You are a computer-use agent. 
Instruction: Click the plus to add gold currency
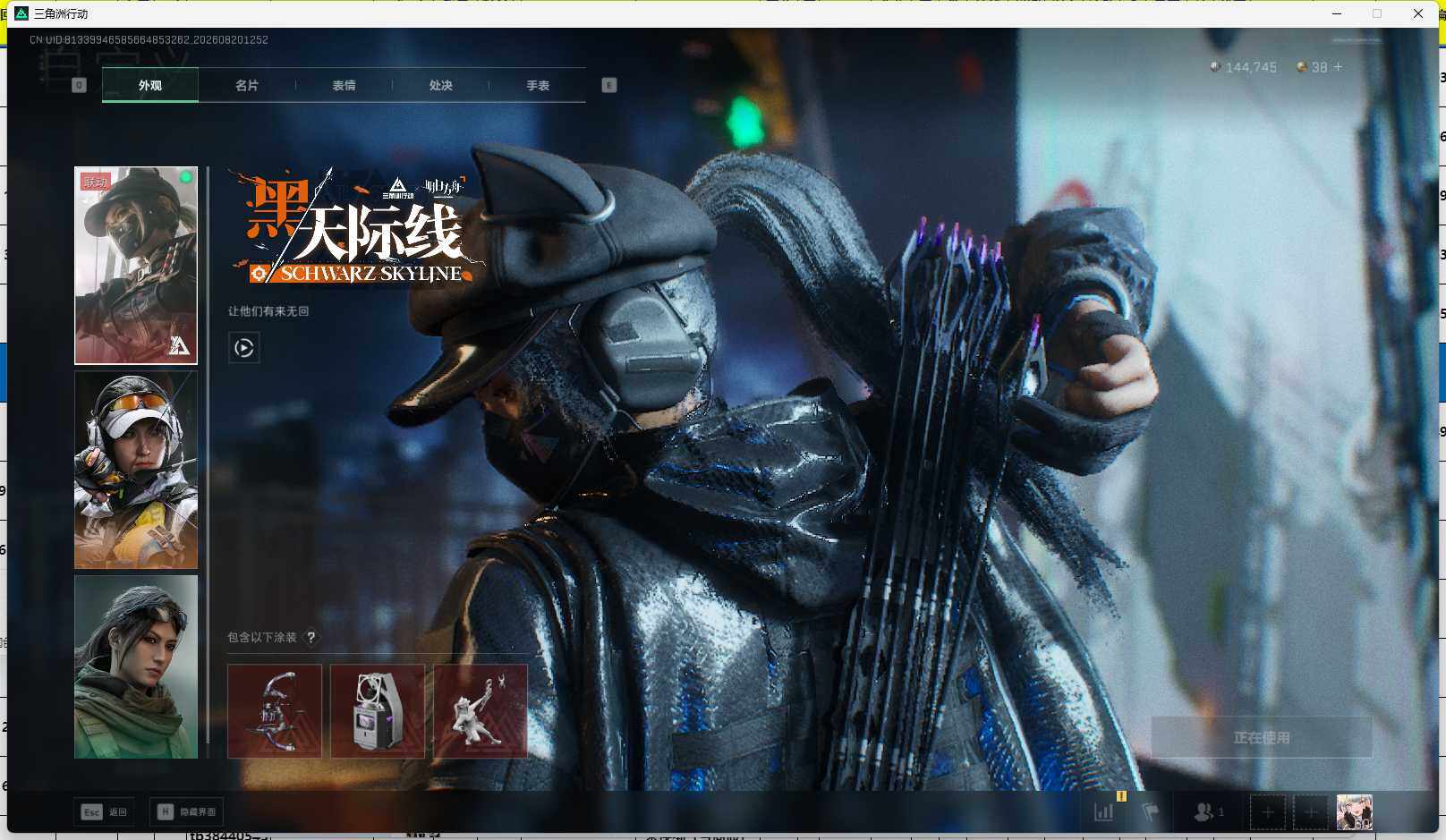[x=1338, y=67]
